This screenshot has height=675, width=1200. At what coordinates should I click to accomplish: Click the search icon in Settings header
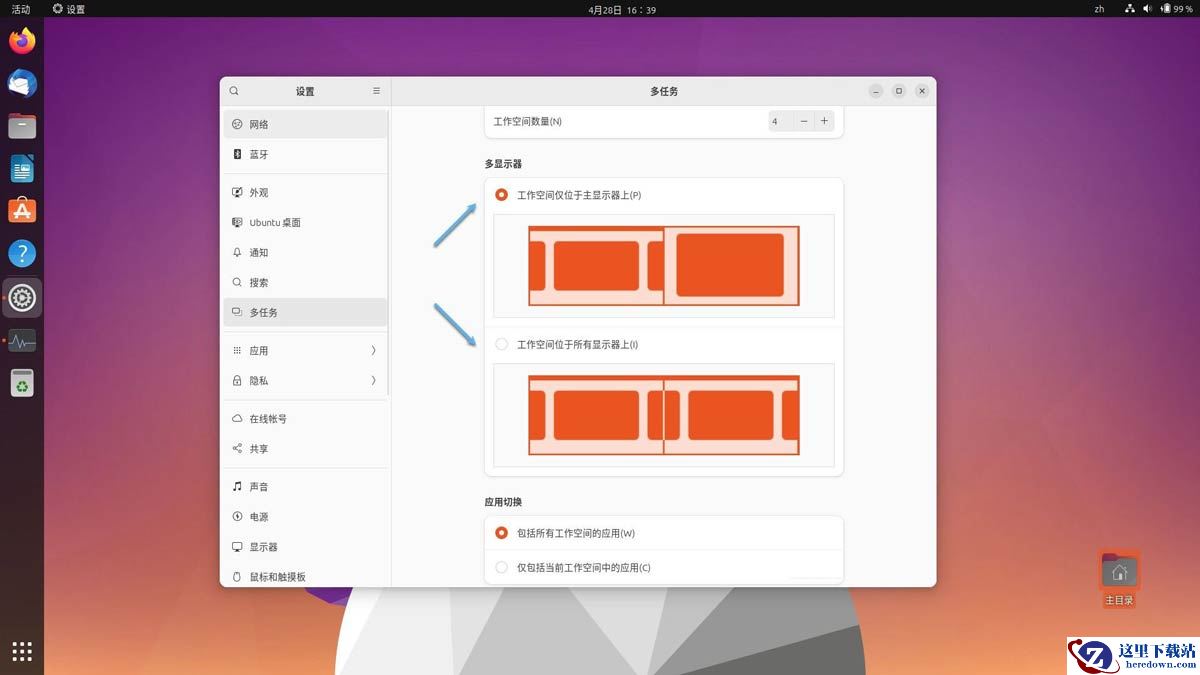point(234,91)
